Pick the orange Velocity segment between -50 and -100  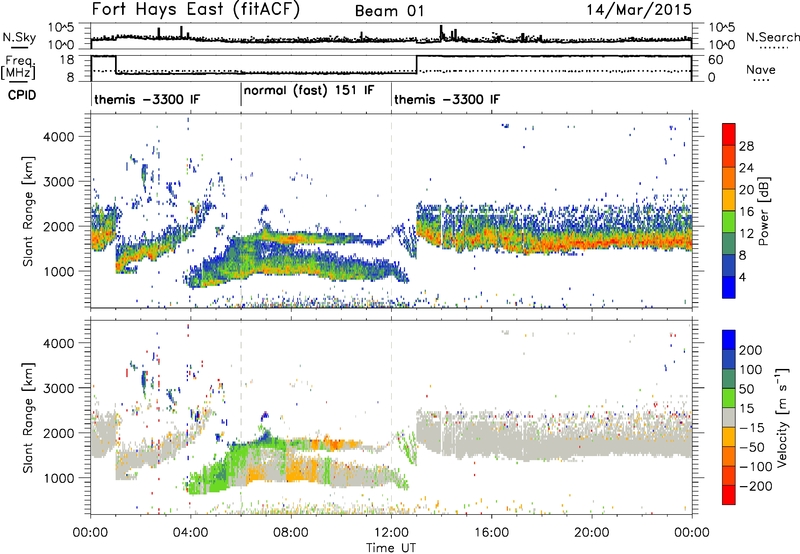point(729,457)
